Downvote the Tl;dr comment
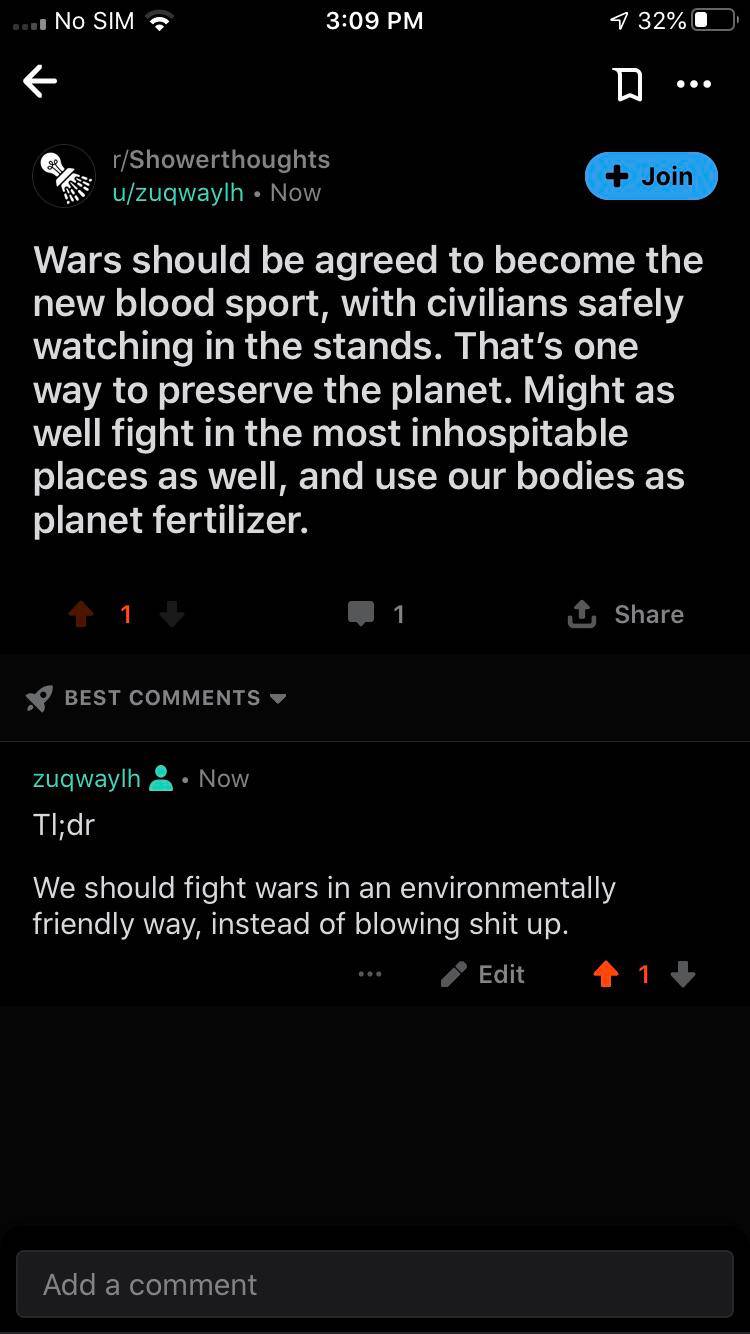Screen dimensions: 750x1334 pos(683,974)
